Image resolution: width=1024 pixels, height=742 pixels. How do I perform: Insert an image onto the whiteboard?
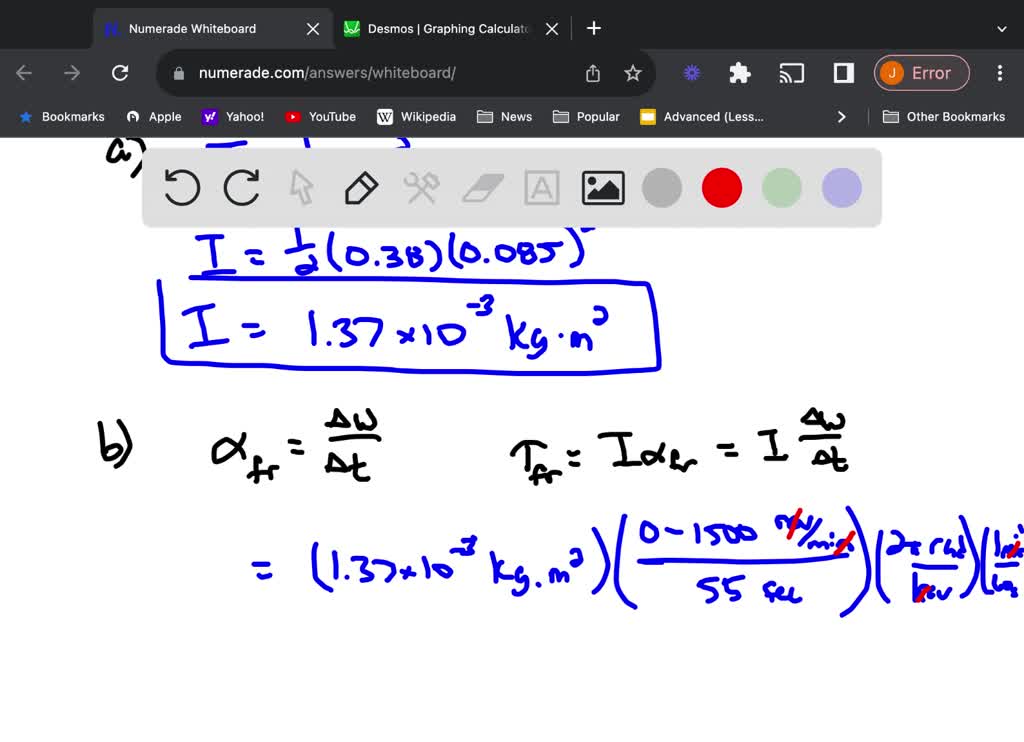coord(603,188)
